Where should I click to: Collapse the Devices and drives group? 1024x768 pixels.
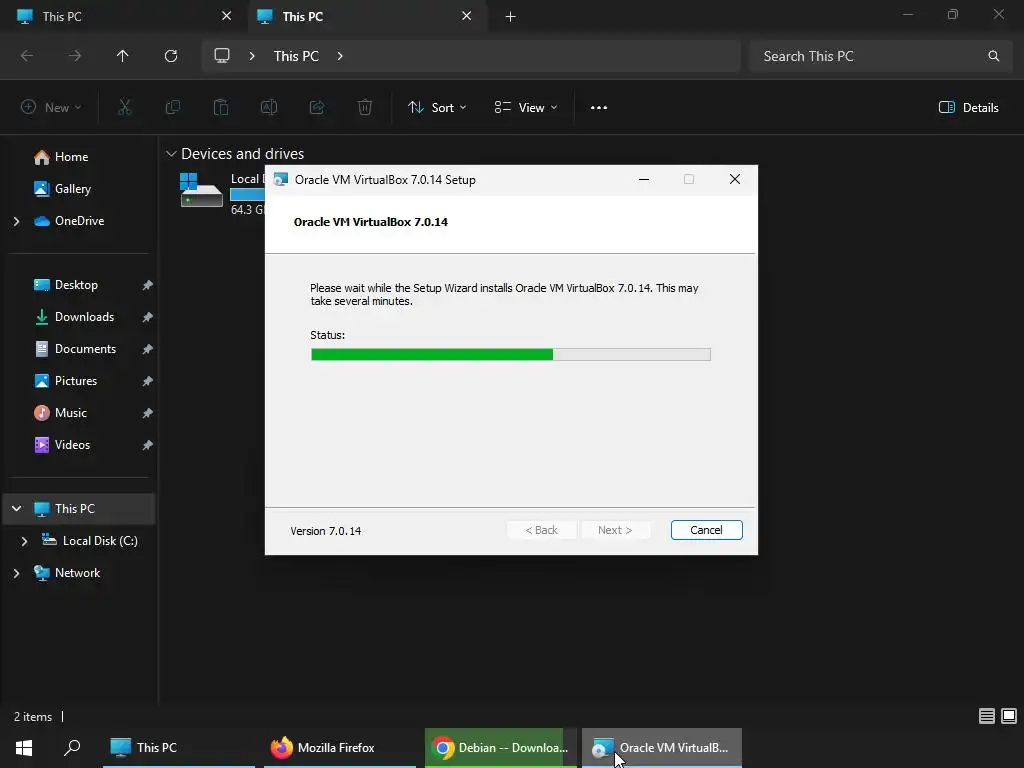coord(171,154)
